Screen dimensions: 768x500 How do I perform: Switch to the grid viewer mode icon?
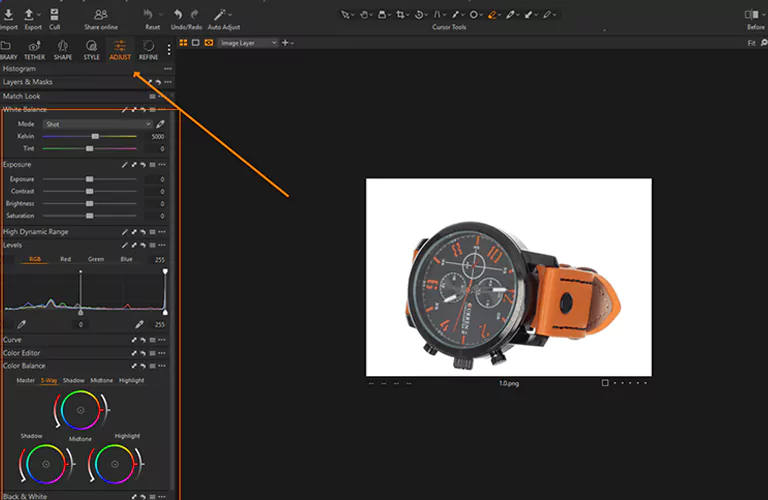(185, 43)
